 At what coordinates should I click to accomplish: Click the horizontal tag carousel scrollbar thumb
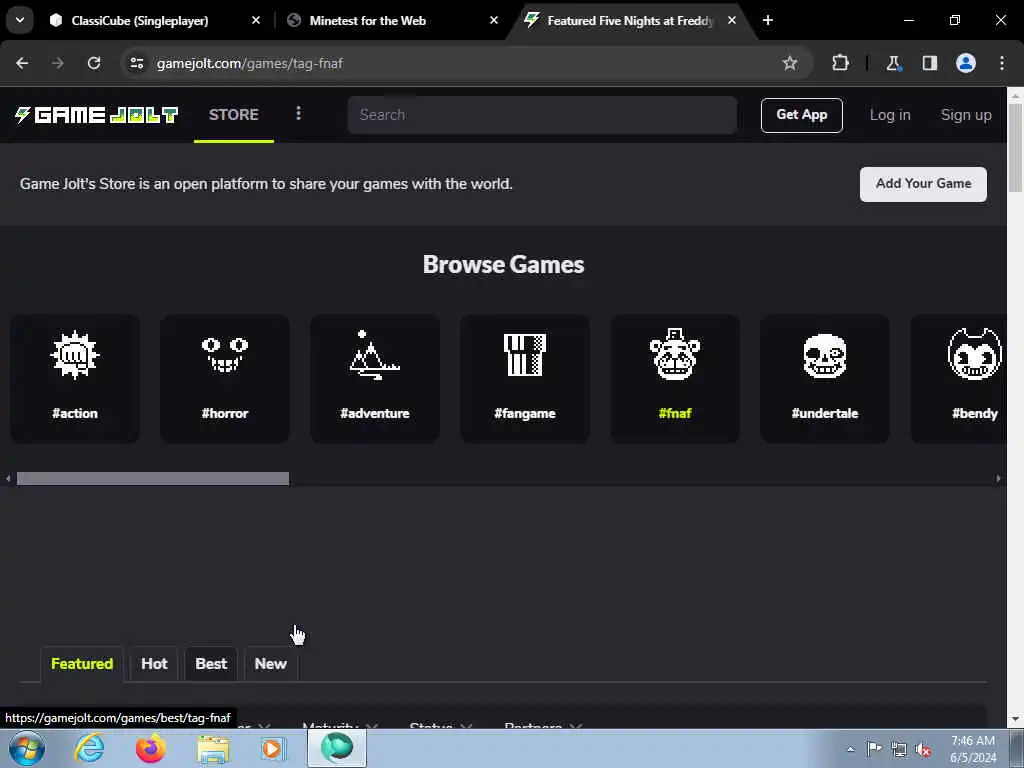(x=153, y=479)
